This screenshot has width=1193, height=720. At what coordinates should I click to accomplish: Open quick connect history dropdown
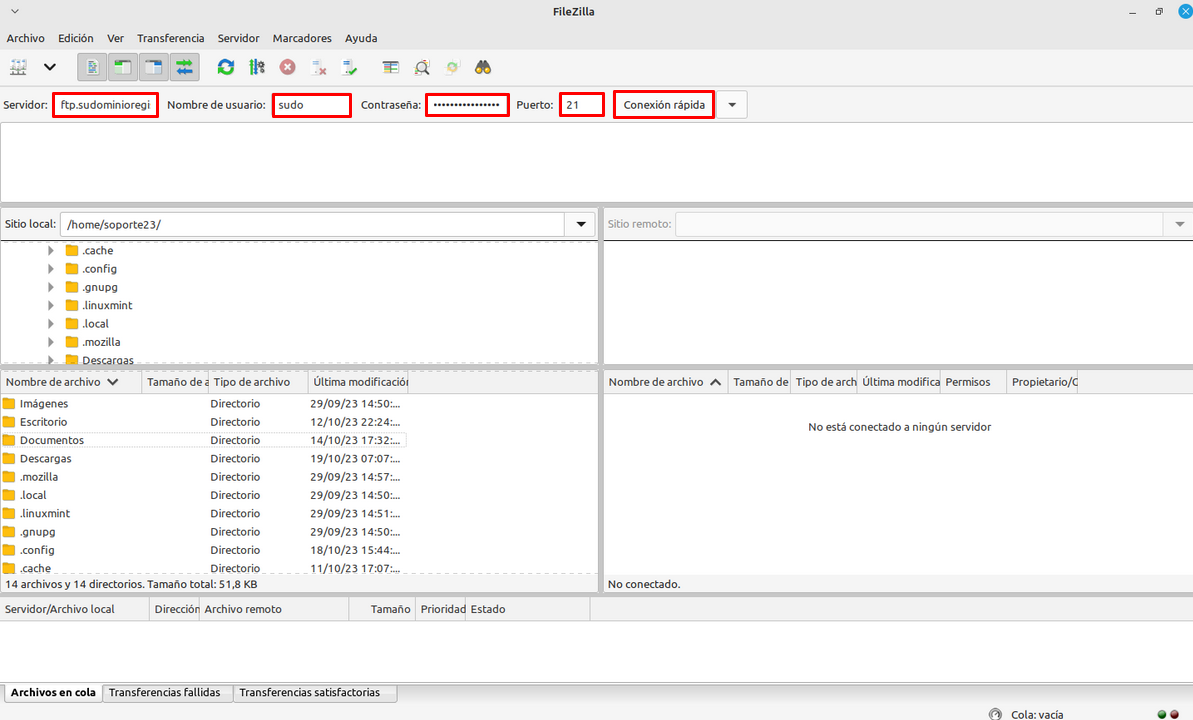point(732,105)
